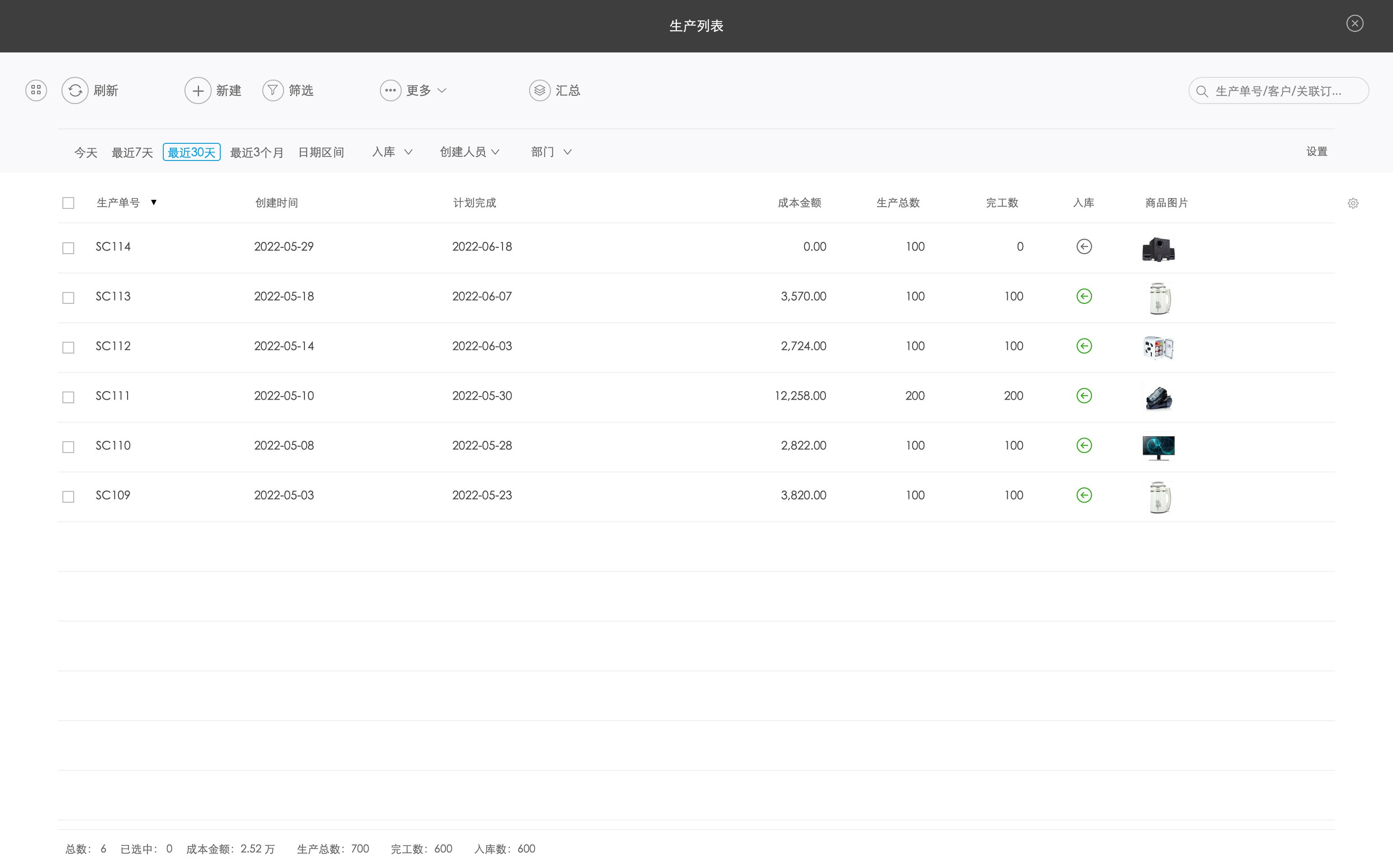
Task: Click the plus icon for 新建
Action: 198,90
